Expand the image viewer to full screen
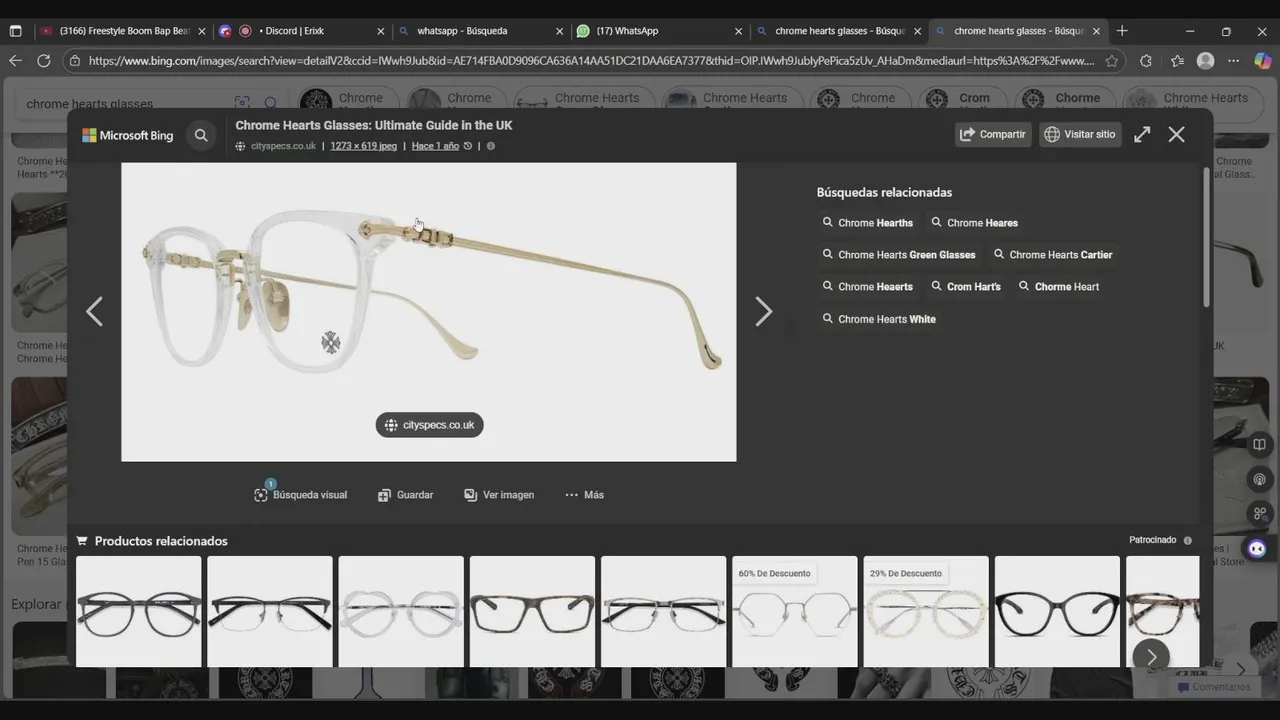The image size is (1280, 720). (x=1142, y=134)
